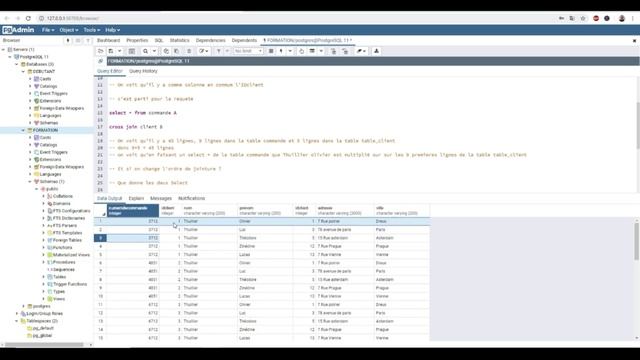Screen dimensions: 640x360
Task: Click the adresse column header
Action: pos(345,211)
